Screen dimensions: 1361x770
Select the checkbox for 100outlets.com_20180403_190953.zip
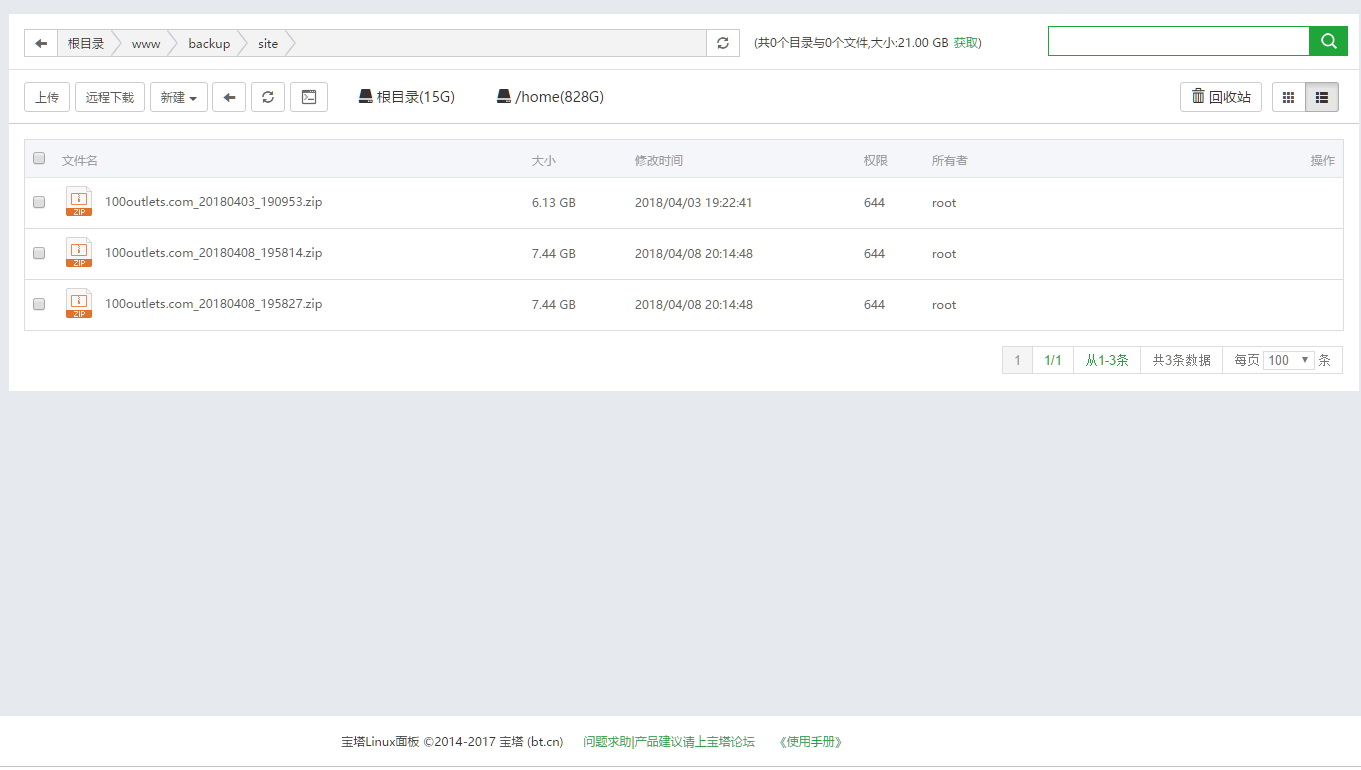click(x=38, y=202)
